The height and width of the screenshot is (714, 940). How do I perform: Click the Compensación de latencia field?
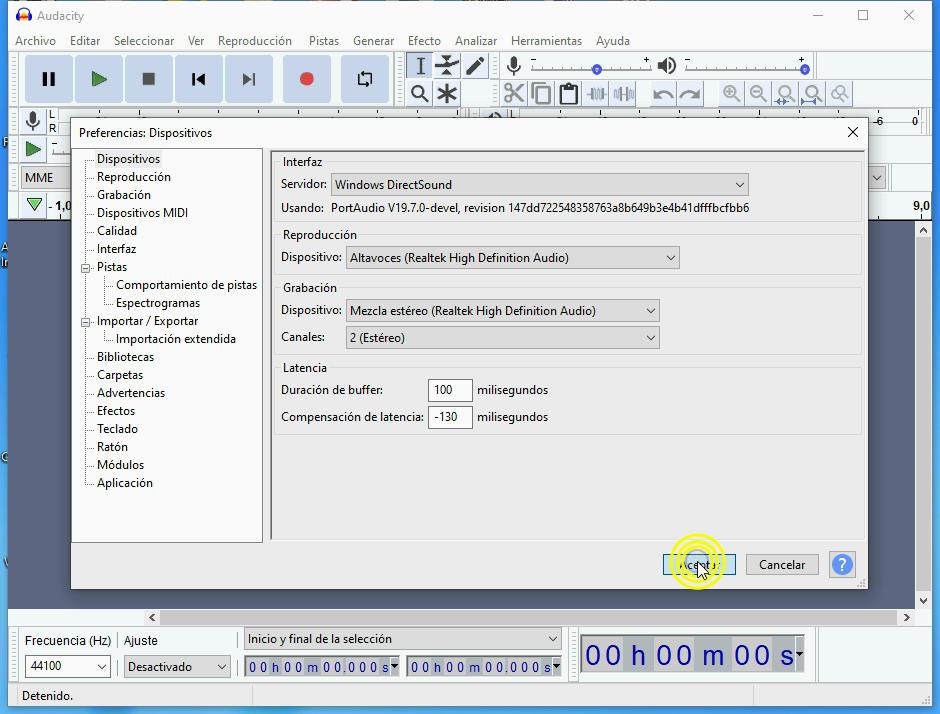[450, 417]
